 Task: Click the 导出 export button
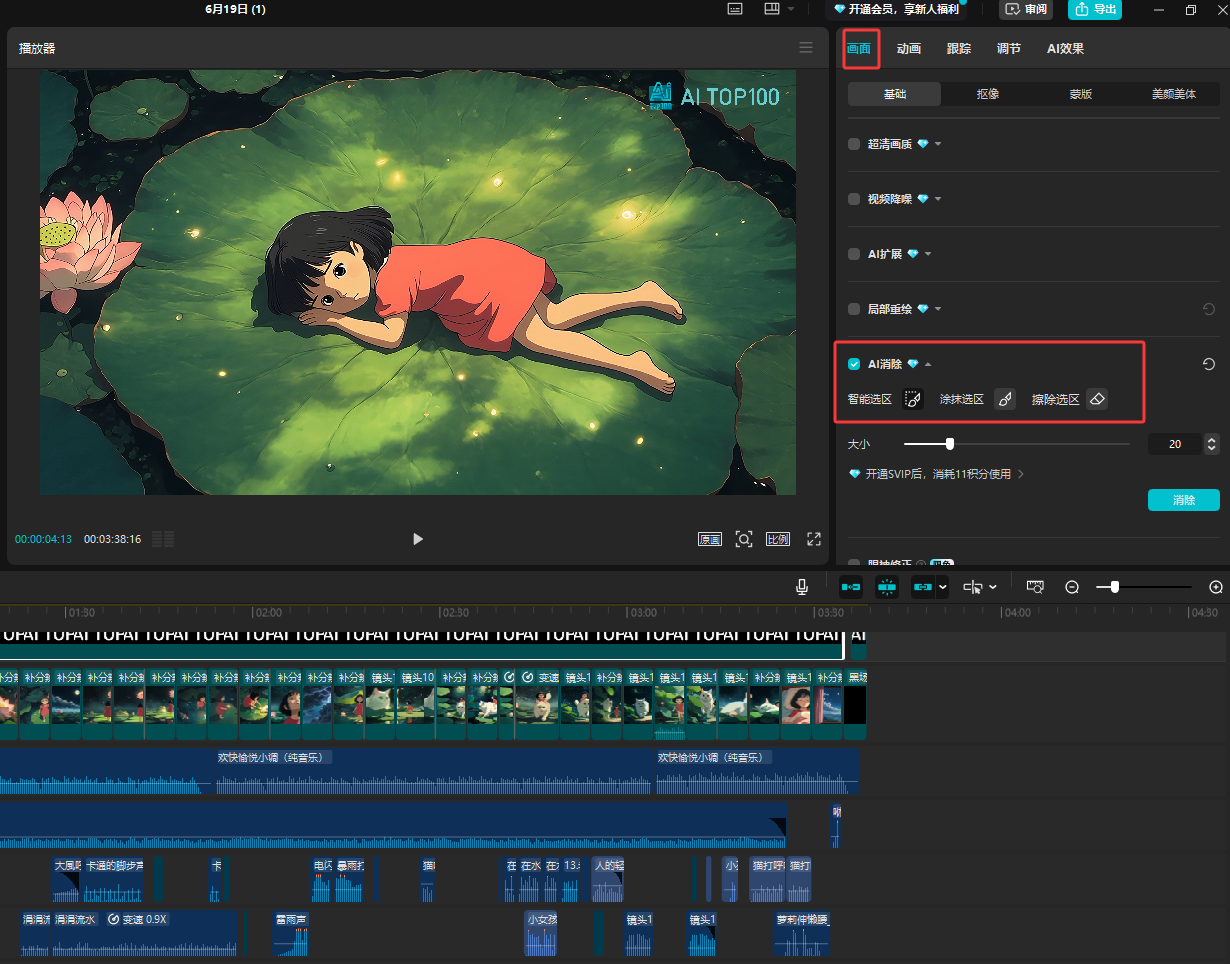(x=1095, y=9)
